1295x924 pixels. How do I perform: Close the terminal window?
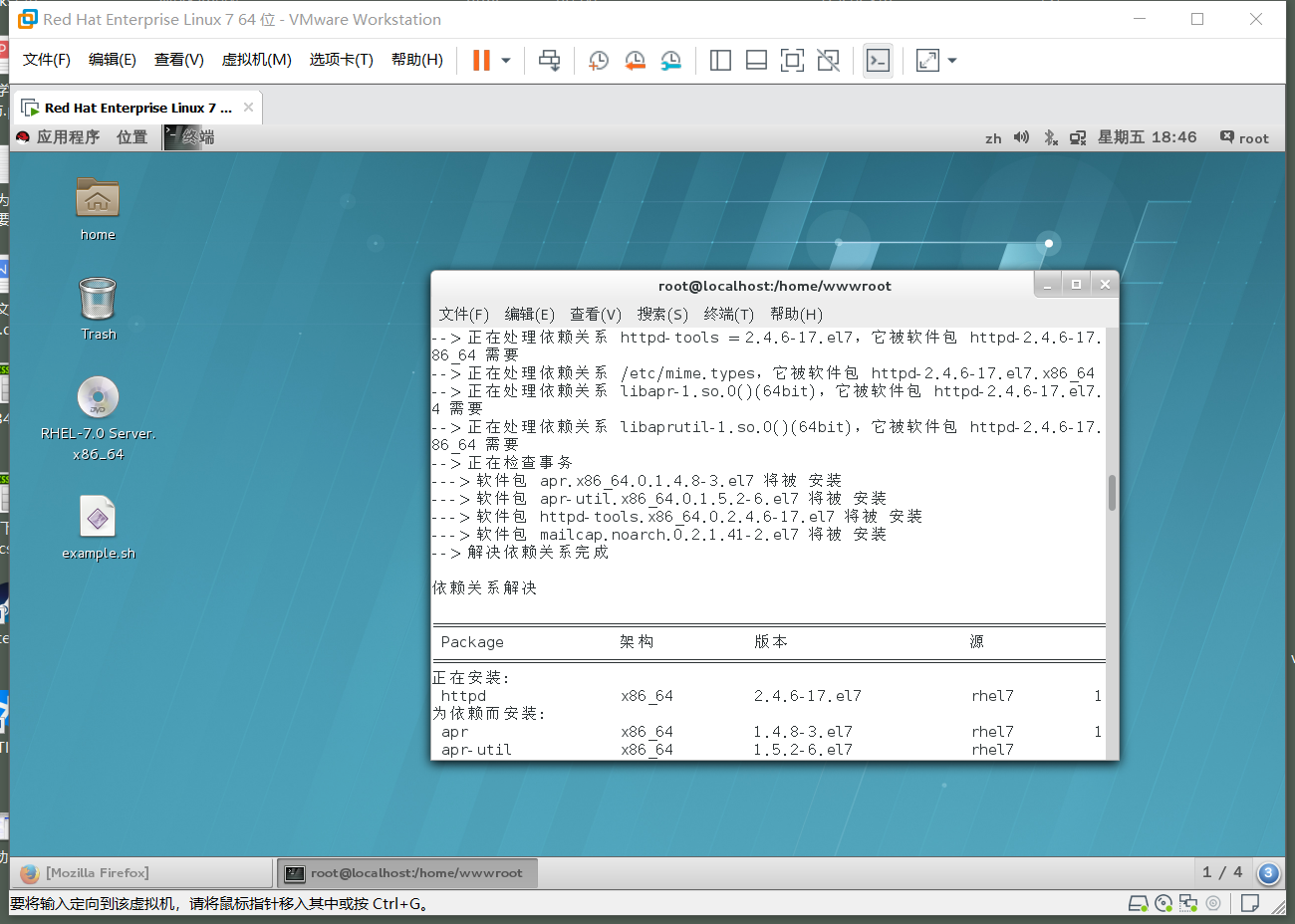[1105, 285]
